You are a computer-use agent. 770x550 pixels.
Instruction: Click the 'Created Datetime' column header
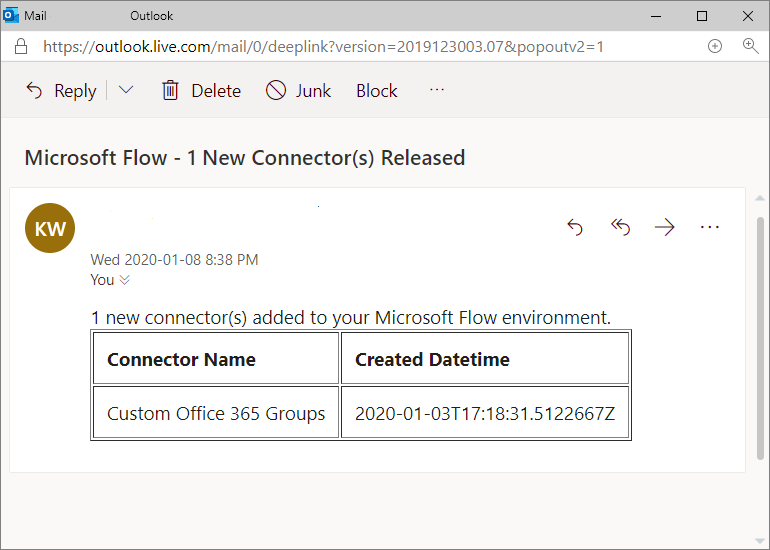[x=485, y=358]
